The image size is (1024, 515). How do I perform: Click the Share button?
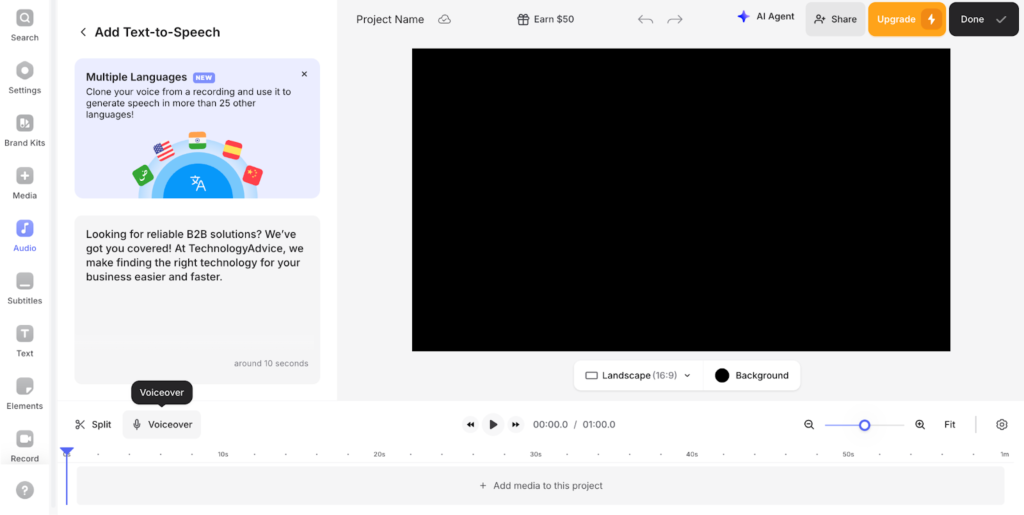[835, 20]
